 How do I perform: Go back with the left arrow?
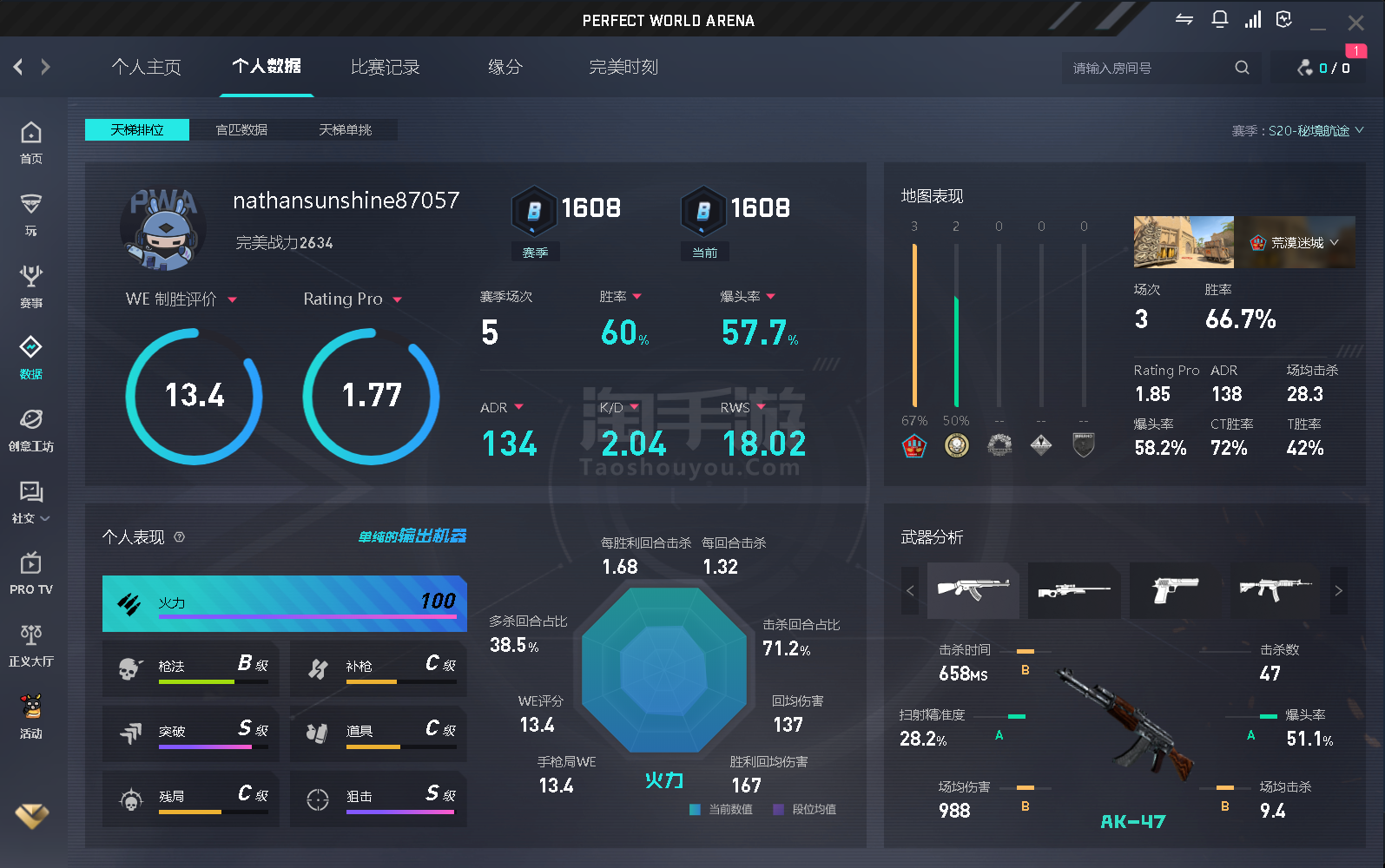[18, 67]
